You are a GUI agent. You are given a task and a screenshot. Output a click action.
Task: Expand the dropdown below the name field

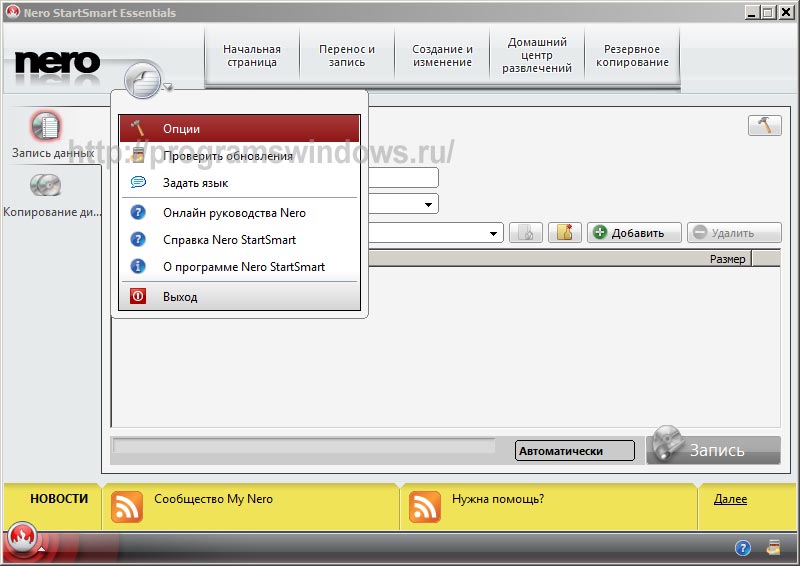(x=428, y=204)
